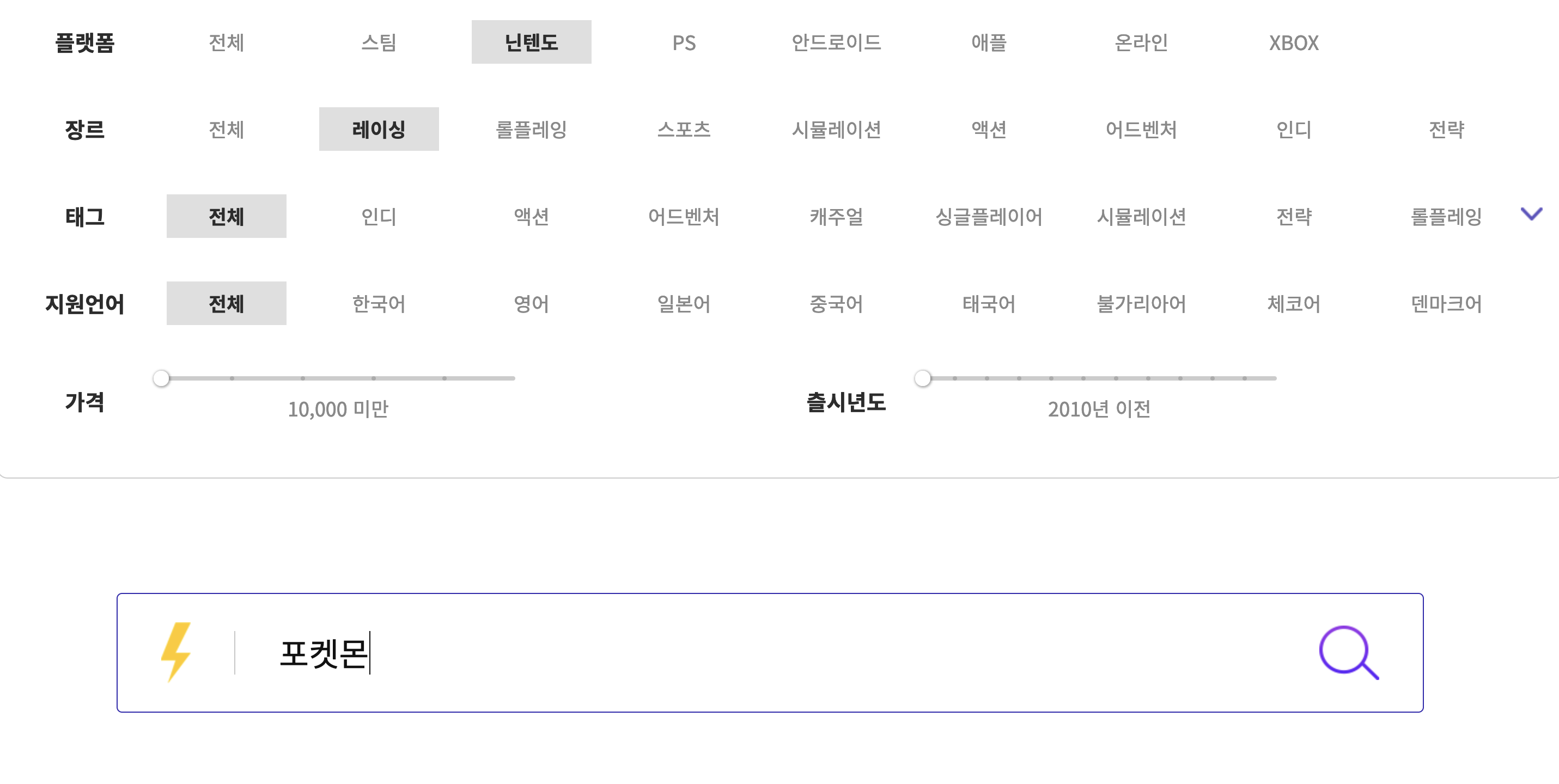Filter by 한국어 language
1559x784 pixels.
(379, 304)
